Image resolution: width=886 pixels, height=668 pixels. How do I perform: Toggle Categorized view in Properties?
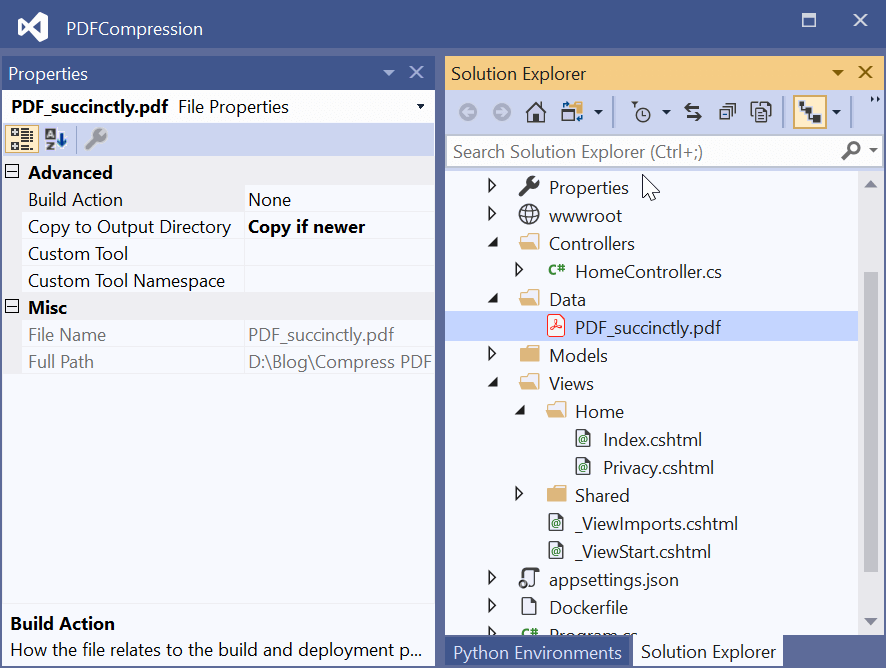click(22, 139)
